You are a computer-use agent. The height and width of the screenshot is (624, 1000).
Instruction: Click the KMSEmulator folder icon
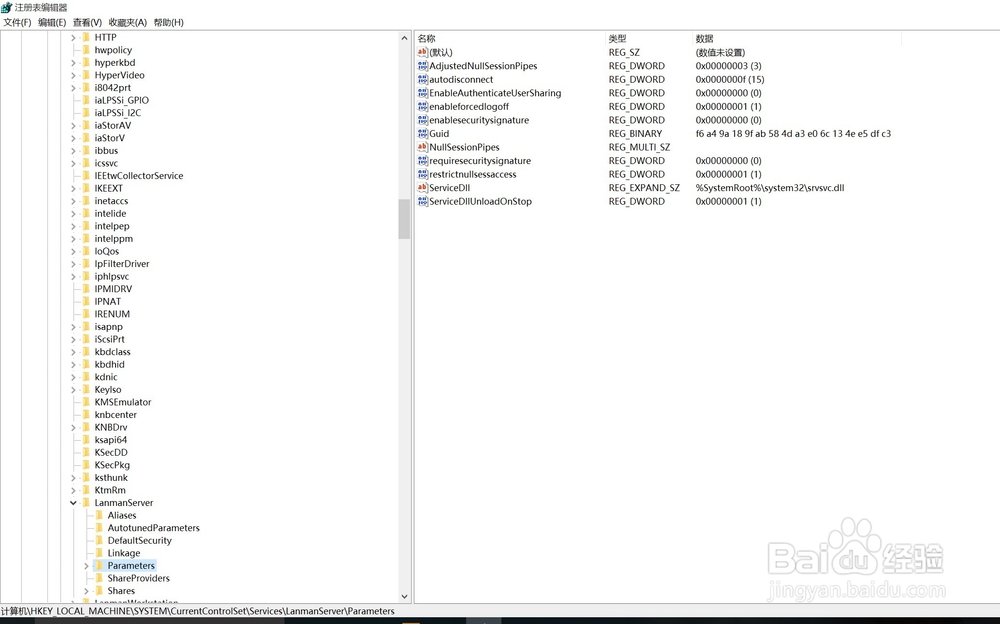coord(87,402)
